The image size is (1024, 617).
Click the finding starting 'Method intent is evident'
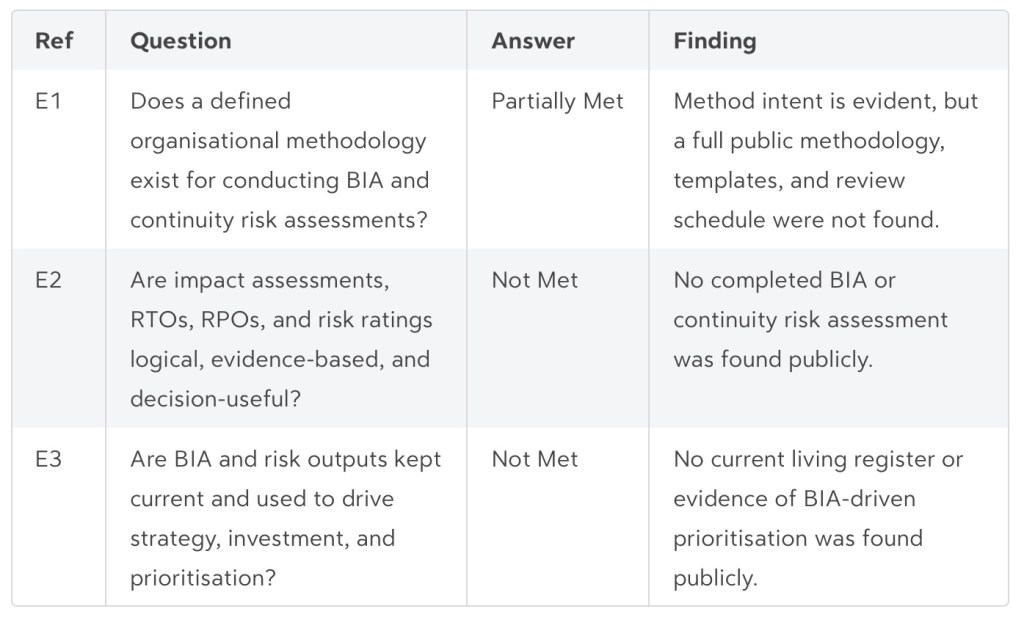coord(825,160)
